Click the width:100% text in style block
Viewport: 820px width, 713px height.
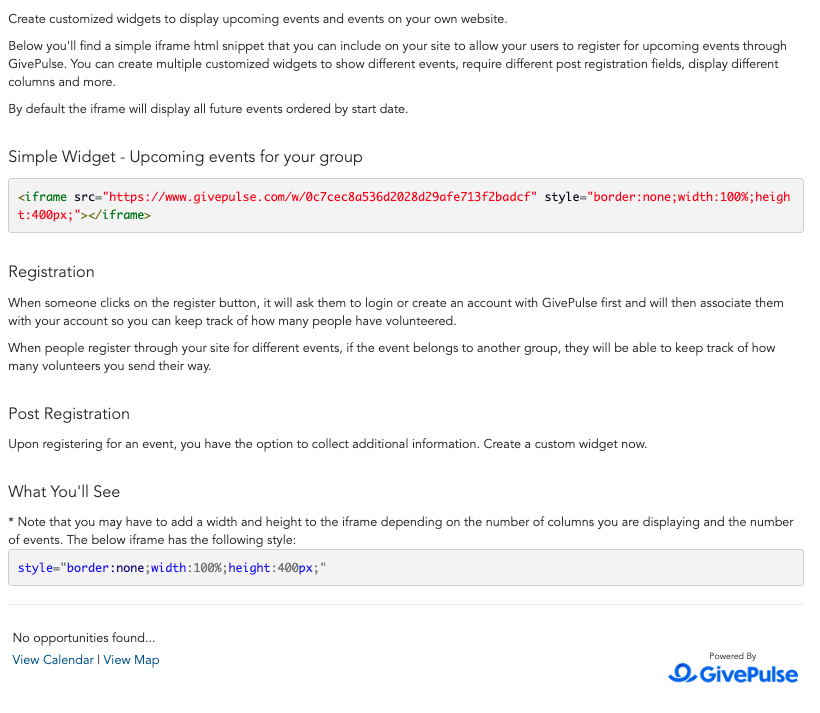pyautogui.click(x=187, y=568)
